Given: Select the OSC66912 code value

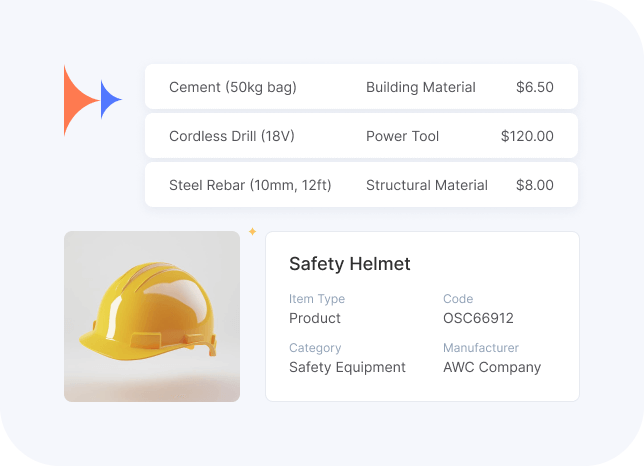Looking at the screenshot, I should (x=478, y=318).
